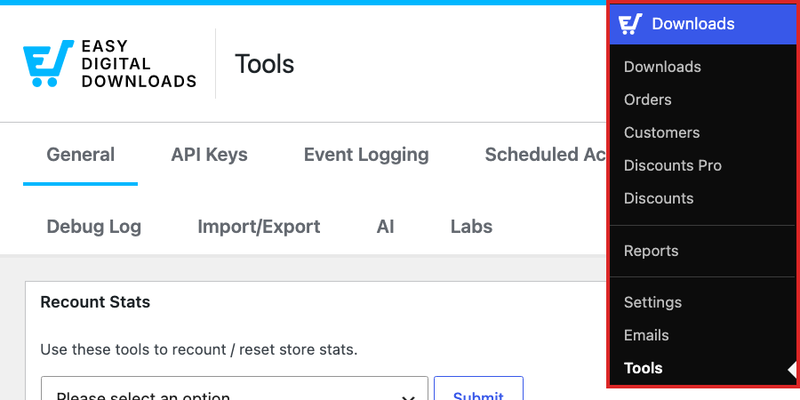Go to the Downloads submenu item
The width and height of the screenshot is (800, 400).
click(x=662, y=67)
